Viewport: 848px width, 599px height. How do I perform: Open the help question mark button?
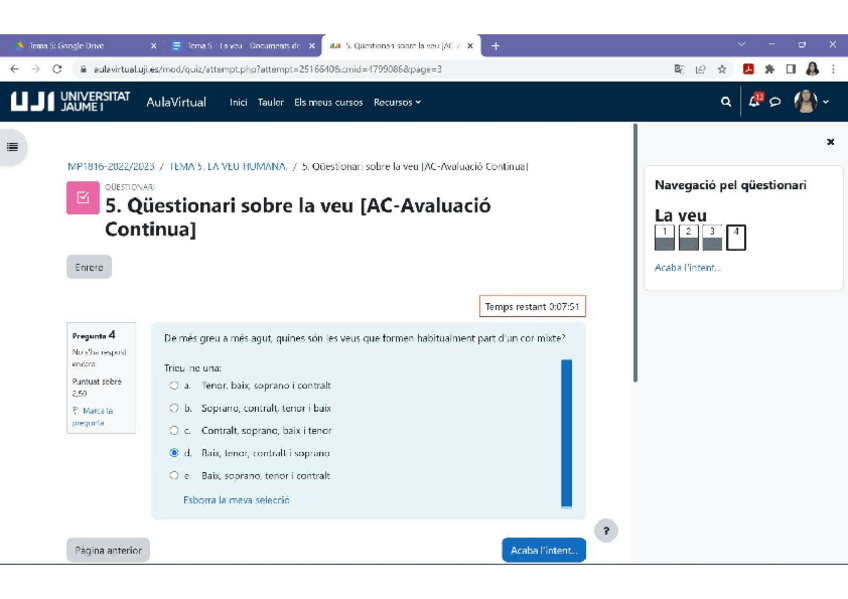[x=606, y=531]
